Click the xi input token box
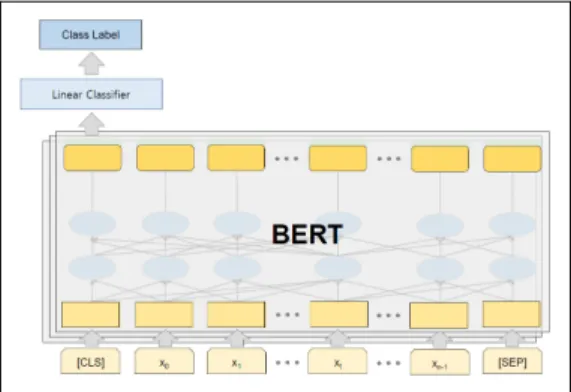The height and width of the screenshot is (392, 571). click(338, 361)
